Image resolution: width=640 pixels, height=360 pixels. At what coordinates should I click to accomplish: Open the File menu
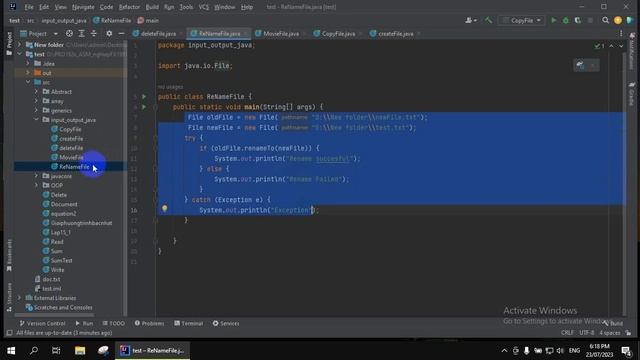pyautogui.click(x=29, y=7)
